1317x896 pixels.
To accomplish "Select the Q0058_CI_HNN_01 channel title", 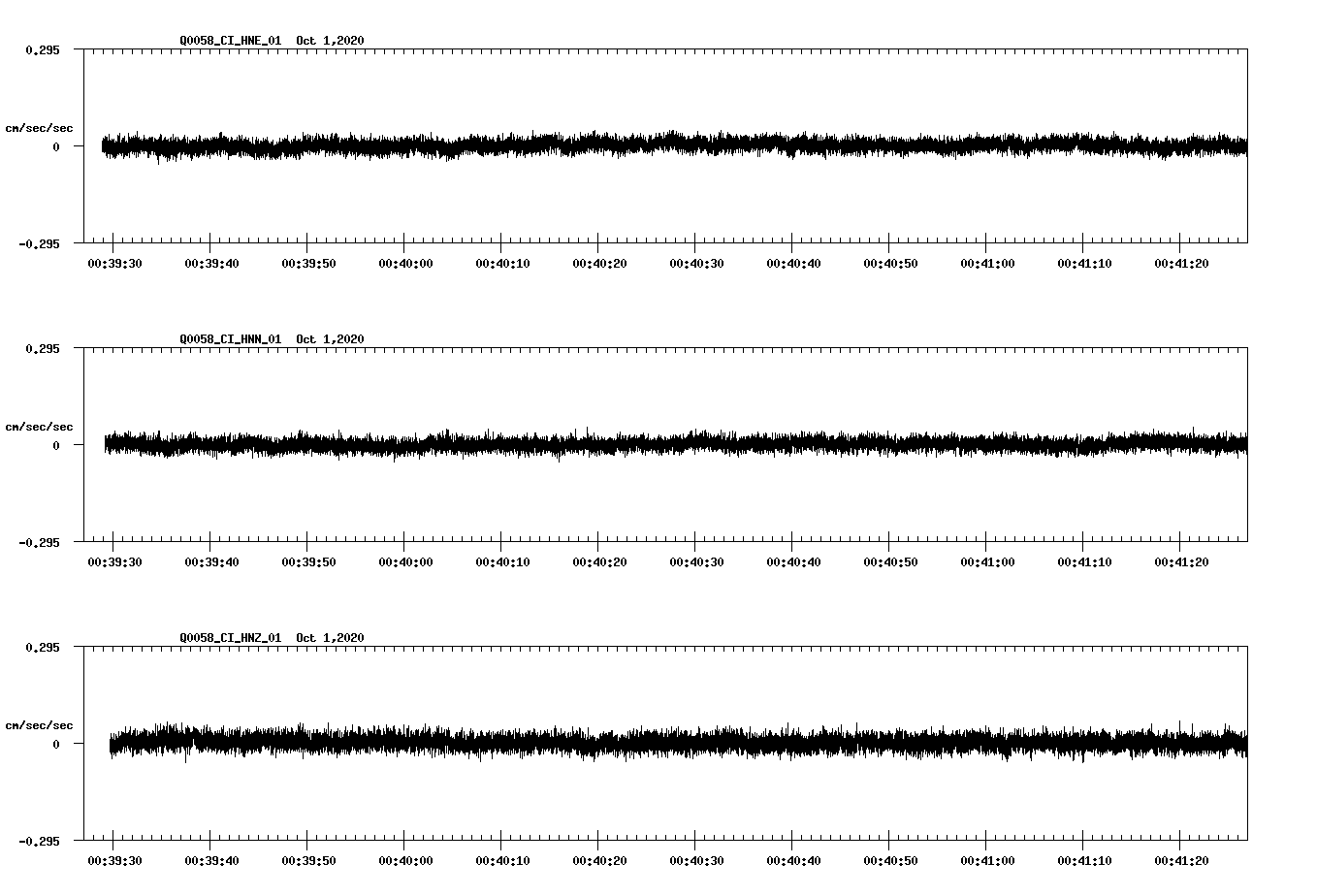I will coord(231,338).
